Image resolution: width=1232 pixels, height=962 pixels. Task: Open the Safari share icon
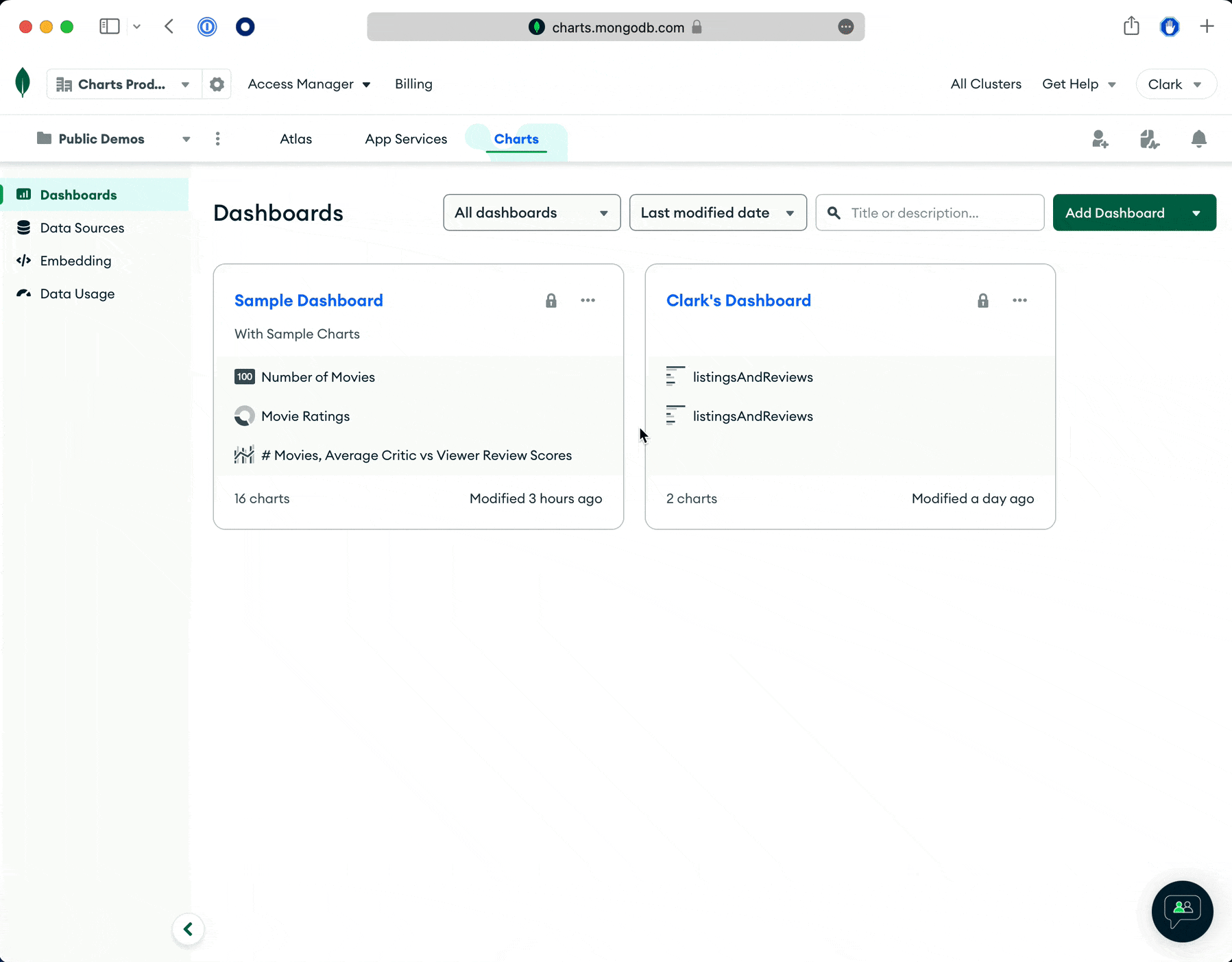(1131, 27)
